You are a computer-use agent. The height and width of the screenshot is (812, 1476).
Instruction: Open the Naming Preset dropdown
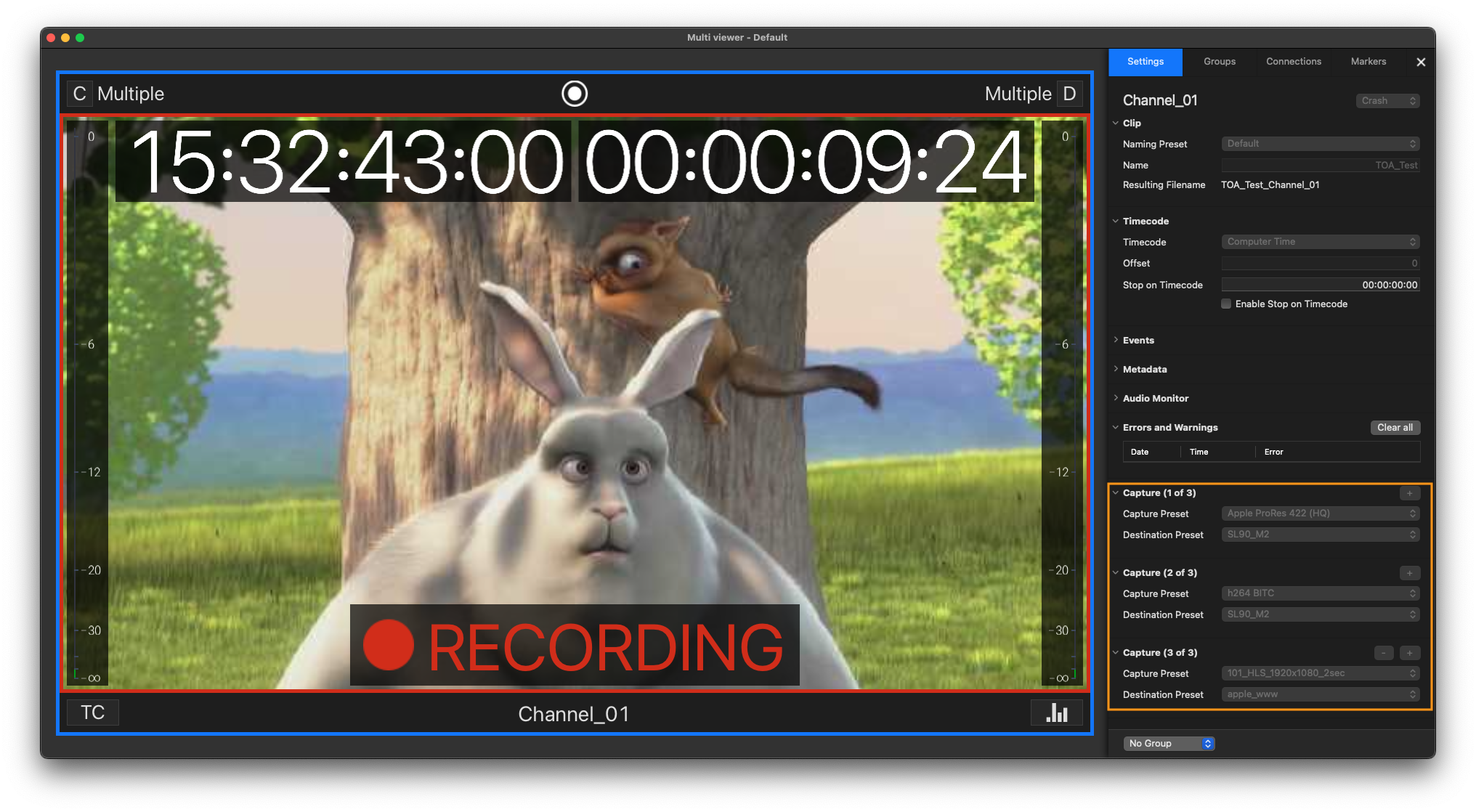coord(1321,144)
